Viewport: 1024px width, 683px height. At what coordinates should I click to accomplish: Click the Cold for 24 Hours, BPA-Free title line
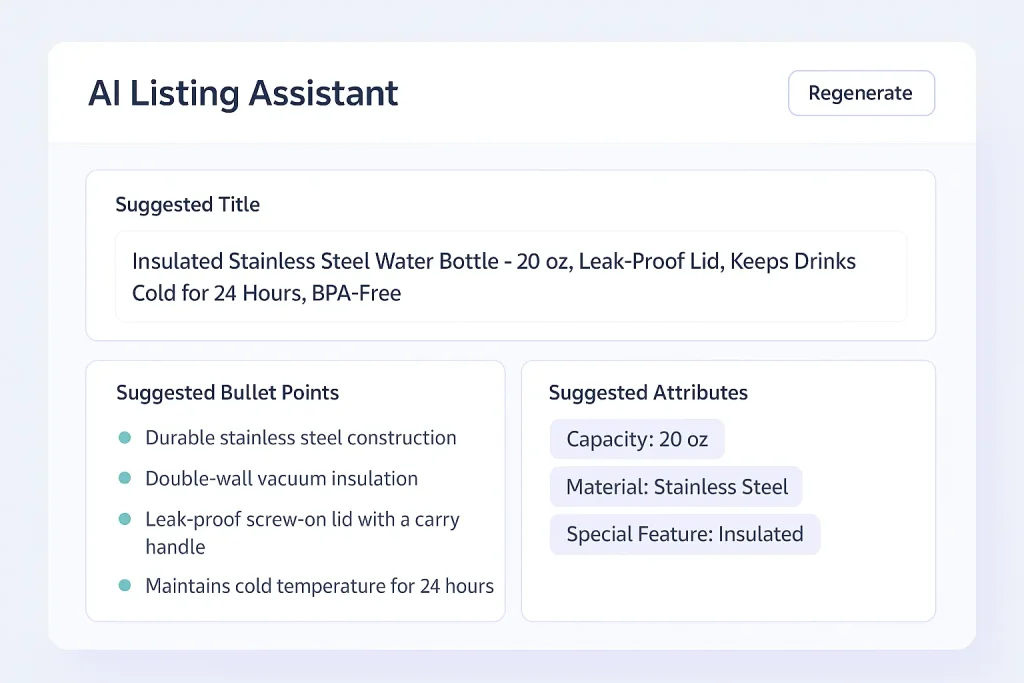click(x=266, y=294)
